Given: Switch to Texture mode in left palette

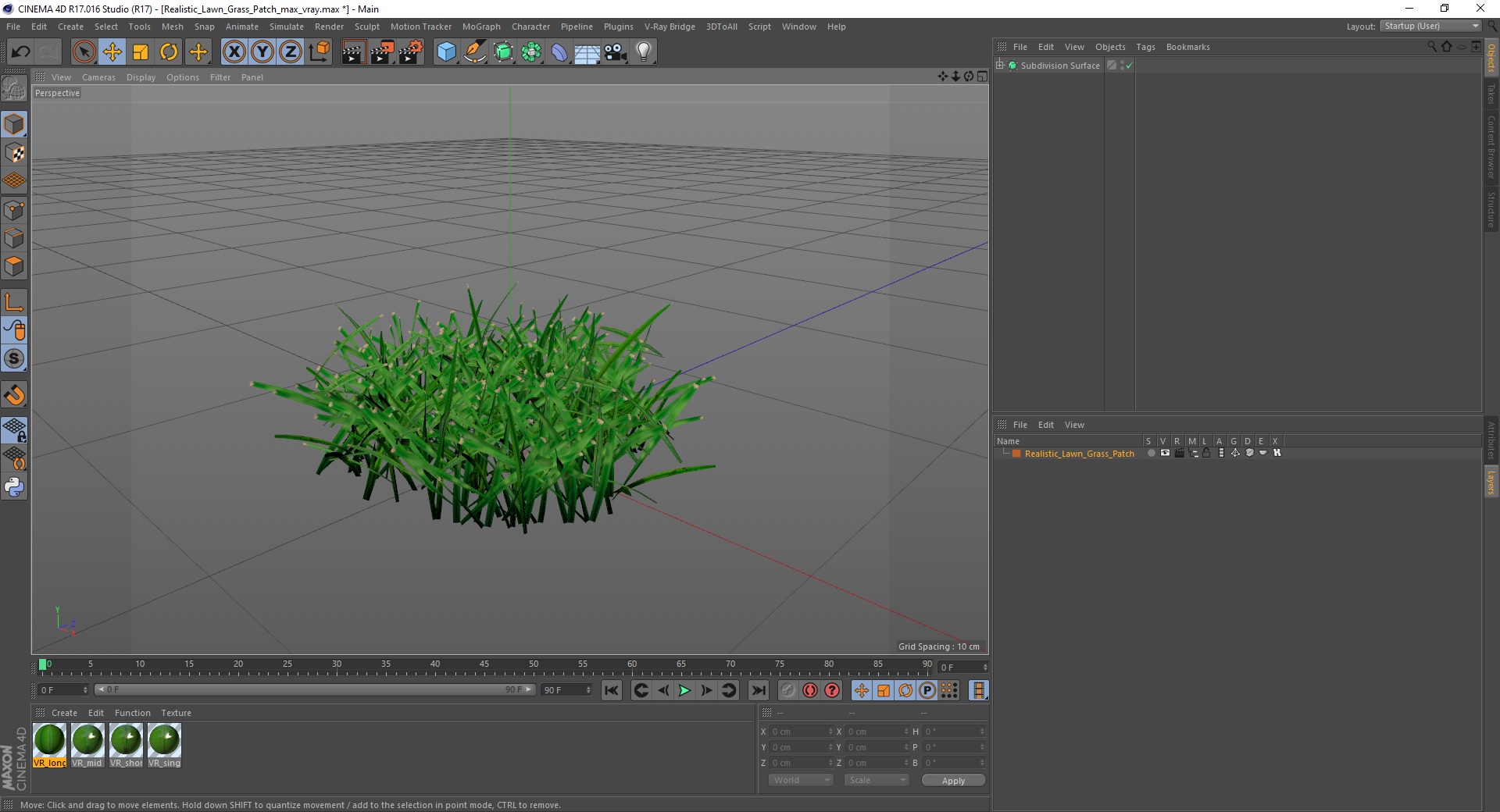Looking at the screenshot, I should pos(14,153).
